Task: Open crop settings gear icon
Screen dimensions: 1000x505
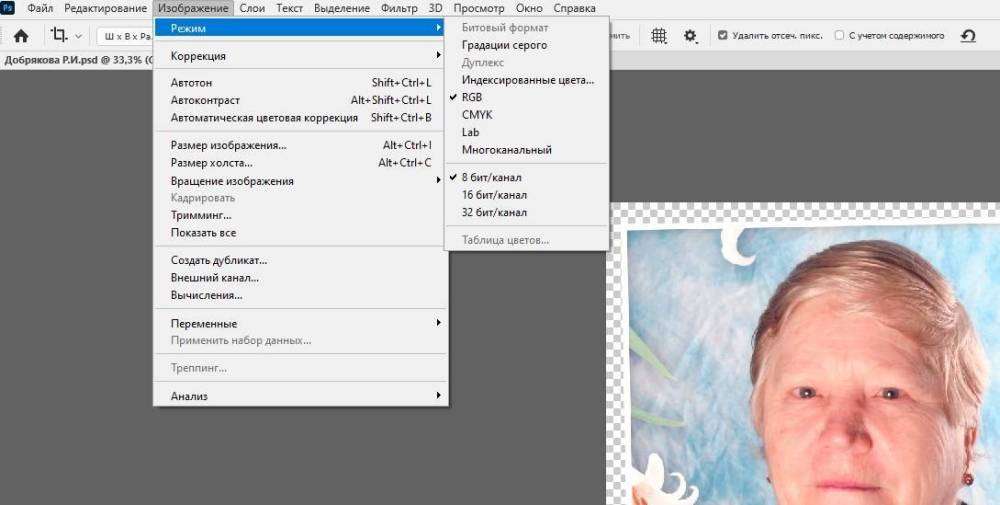Action: 690,36
